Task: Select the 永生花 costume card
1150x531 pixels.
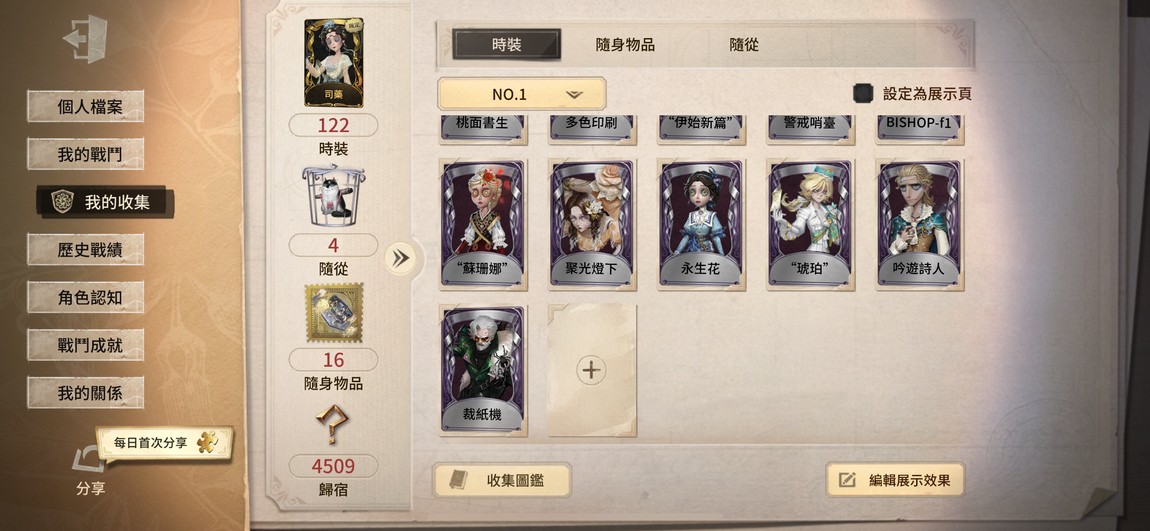Action: (x=701, y=224)
